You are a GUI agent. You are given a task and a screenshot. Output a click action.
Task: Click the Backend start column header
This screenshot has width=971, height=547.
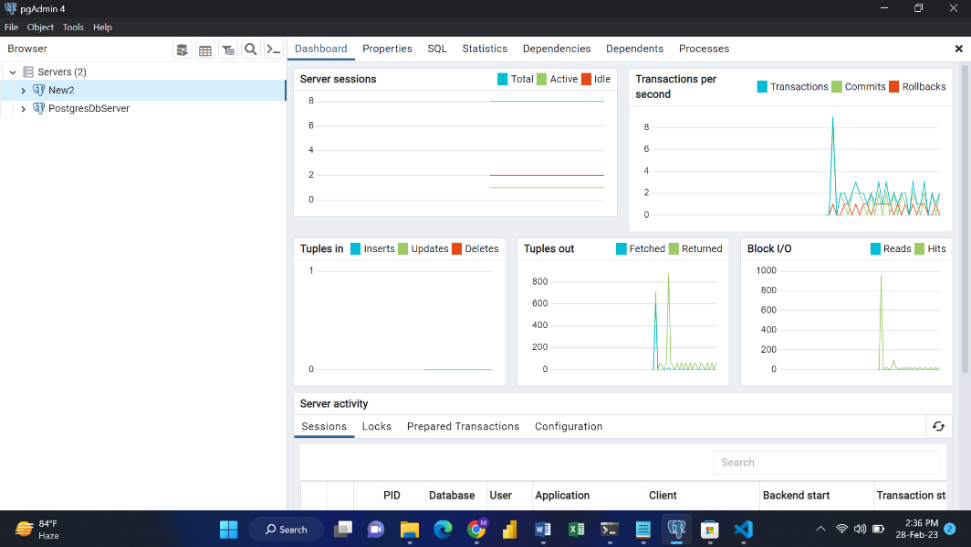(x=796, y=496)
